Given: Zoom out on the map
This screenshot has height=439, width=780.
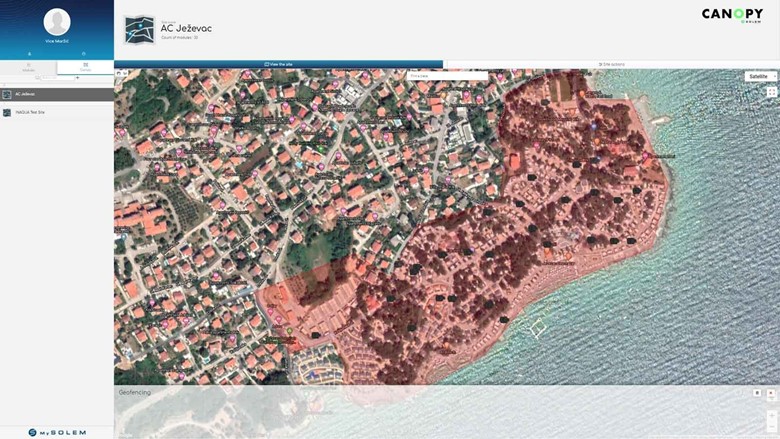Looking at the screenshot, I should 771,428.
